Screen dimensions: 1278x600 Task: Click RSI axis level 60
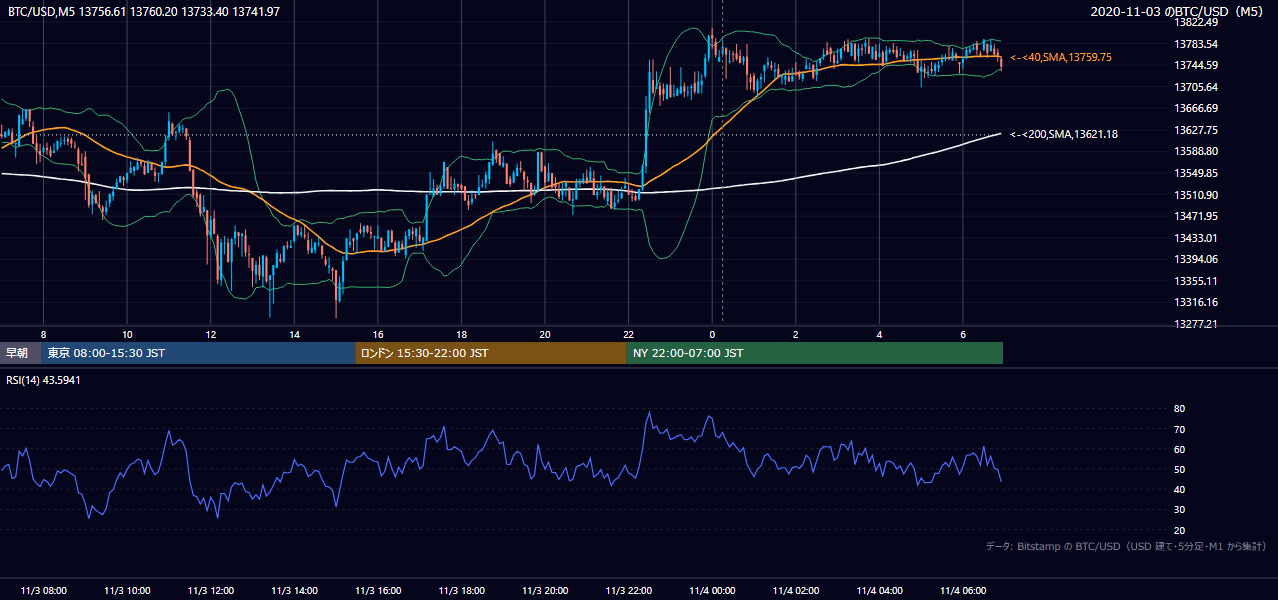(1179, 449)
